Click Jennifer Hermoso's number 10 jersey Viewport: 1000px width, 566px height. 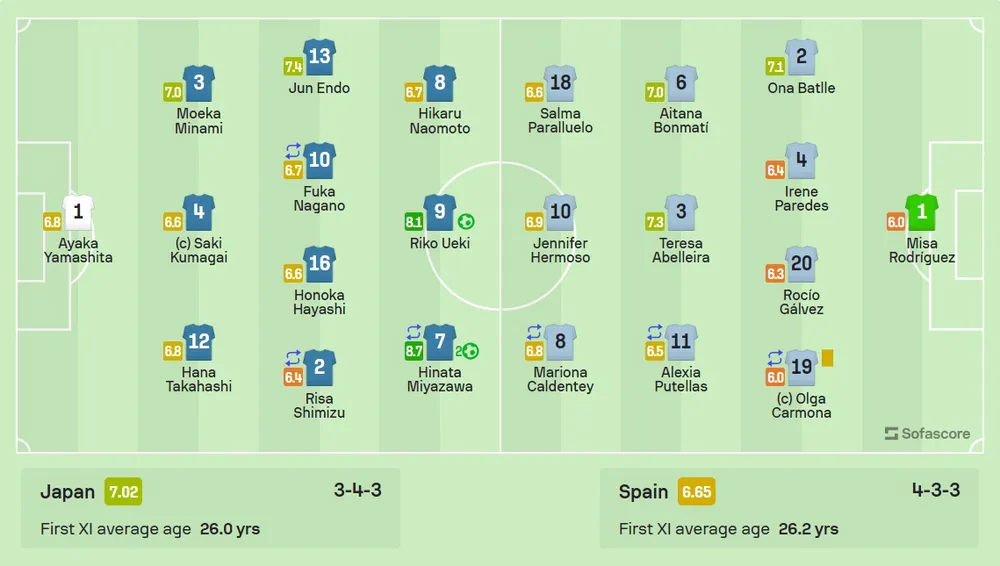tap(560, 211)
